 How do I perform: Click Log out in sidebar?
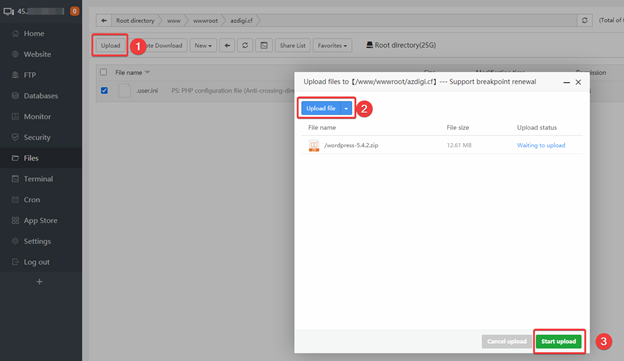[x=36, y=262]
